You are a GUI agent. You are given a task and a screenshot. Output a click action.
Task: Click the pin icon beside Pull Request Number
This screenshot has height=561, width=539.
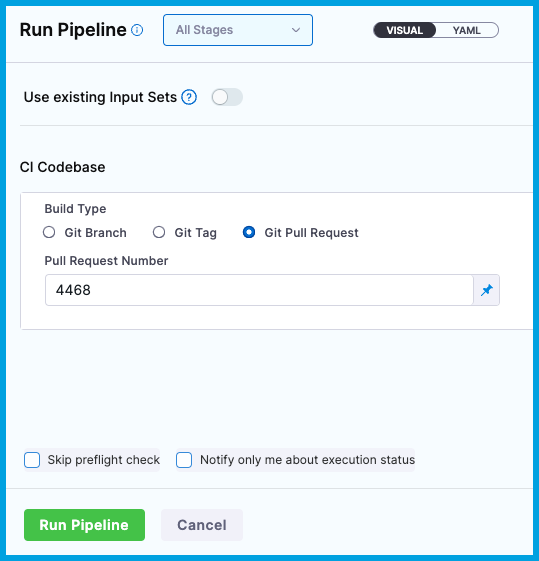pos(486,290)
